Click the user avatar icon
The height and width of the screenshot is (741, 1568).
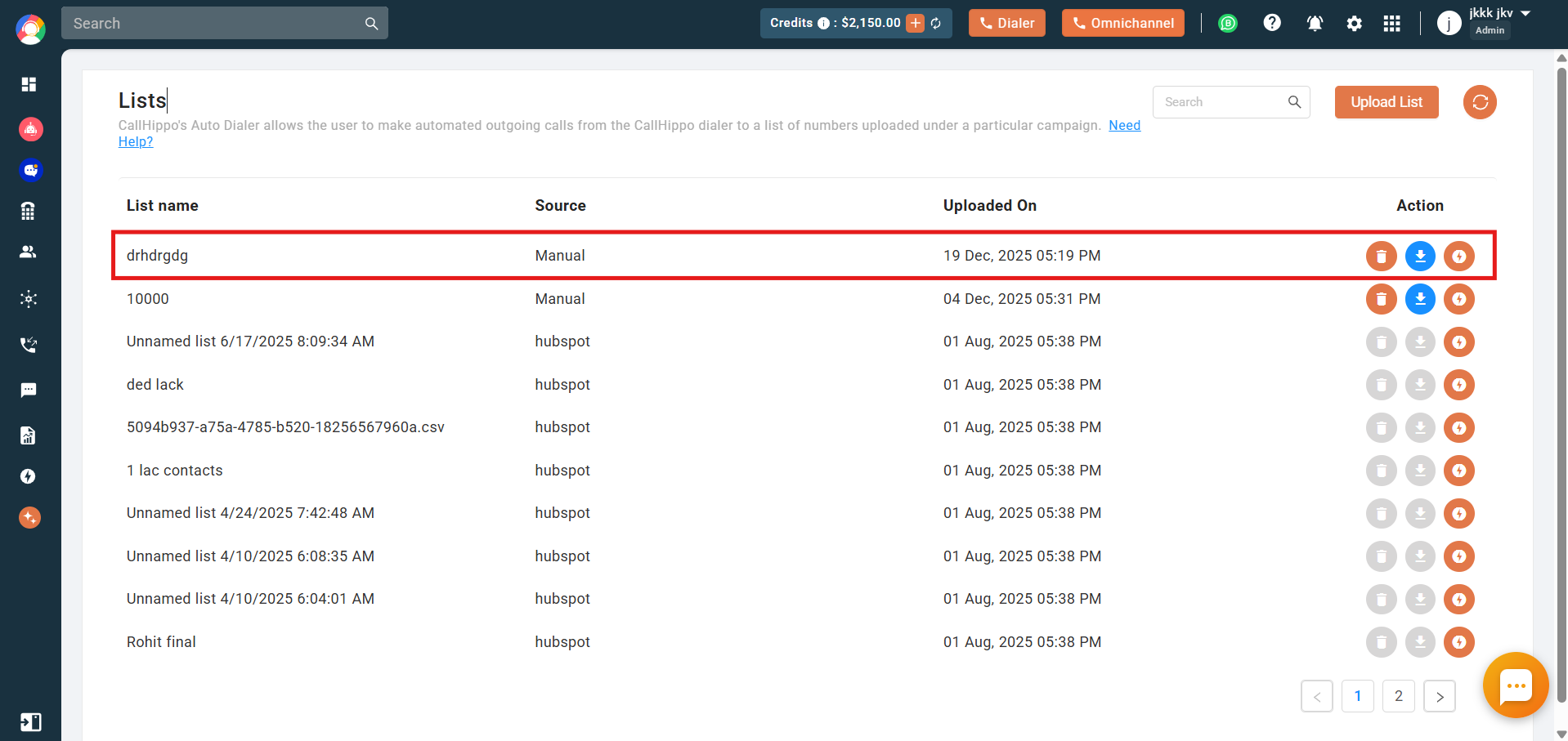point(1449,23)
